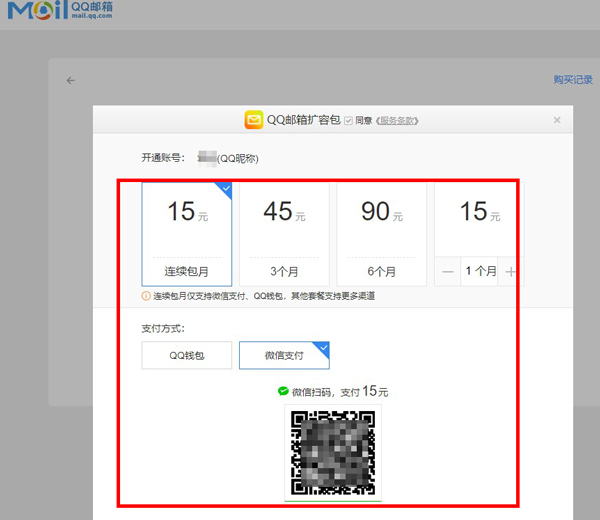Click the WeChat payment QR code
The width and height of the screenshot is (600, 520).
[x=332, y=452]
